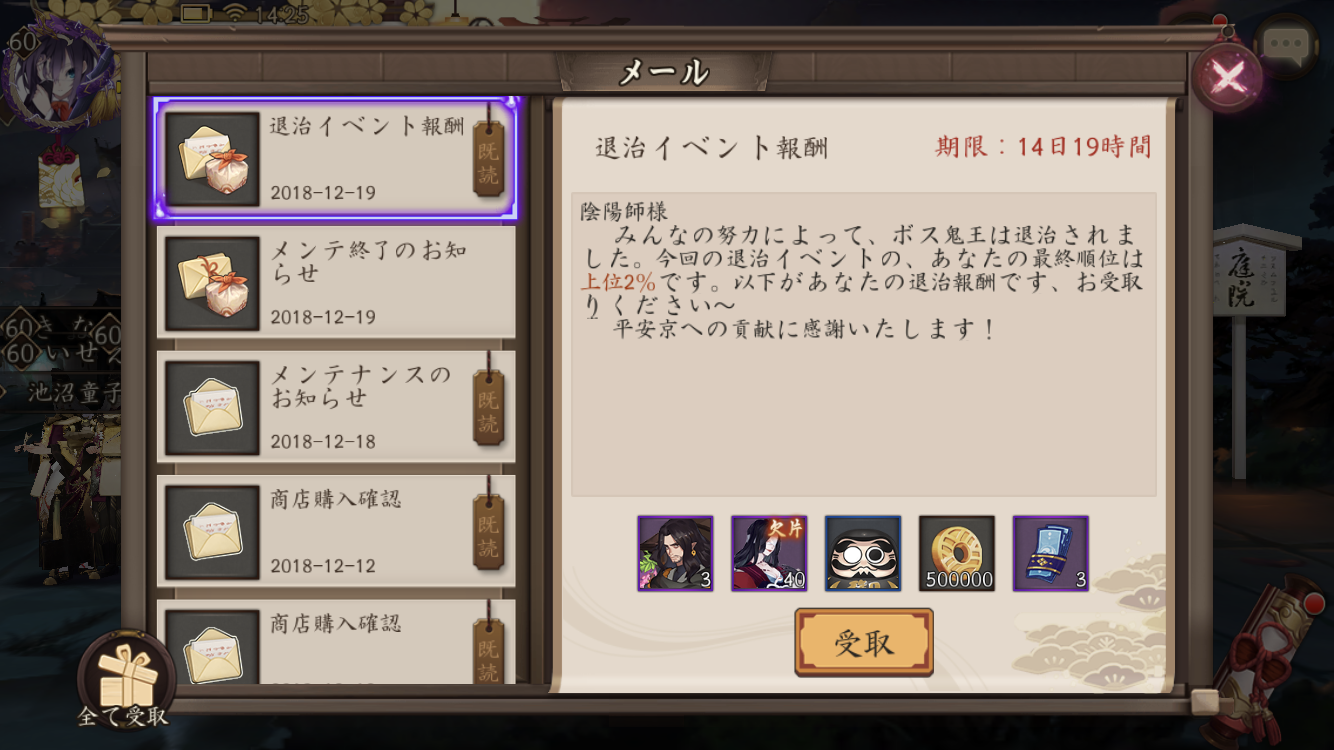Select the 商店購入確認 mail dated 2018-12-12
This screenshot has height=750, width=1334.
tap(336, 530)
